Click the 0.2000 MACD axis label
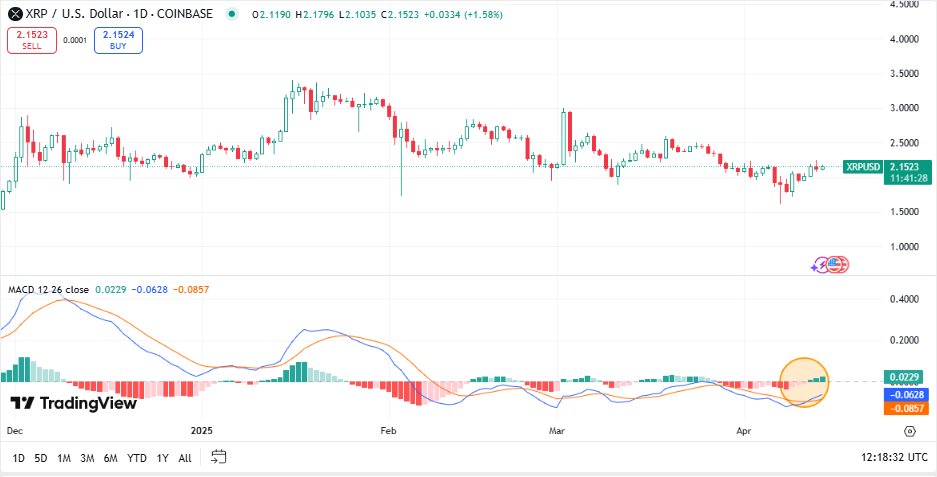 904,340
